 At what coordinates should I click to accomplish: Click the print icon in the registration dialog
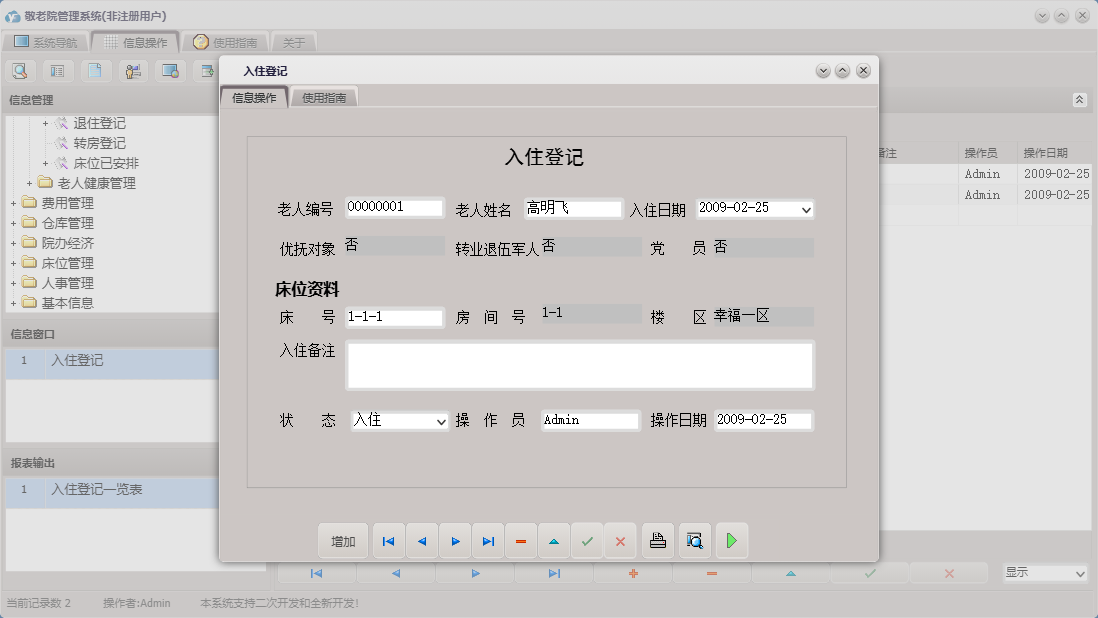659,540
